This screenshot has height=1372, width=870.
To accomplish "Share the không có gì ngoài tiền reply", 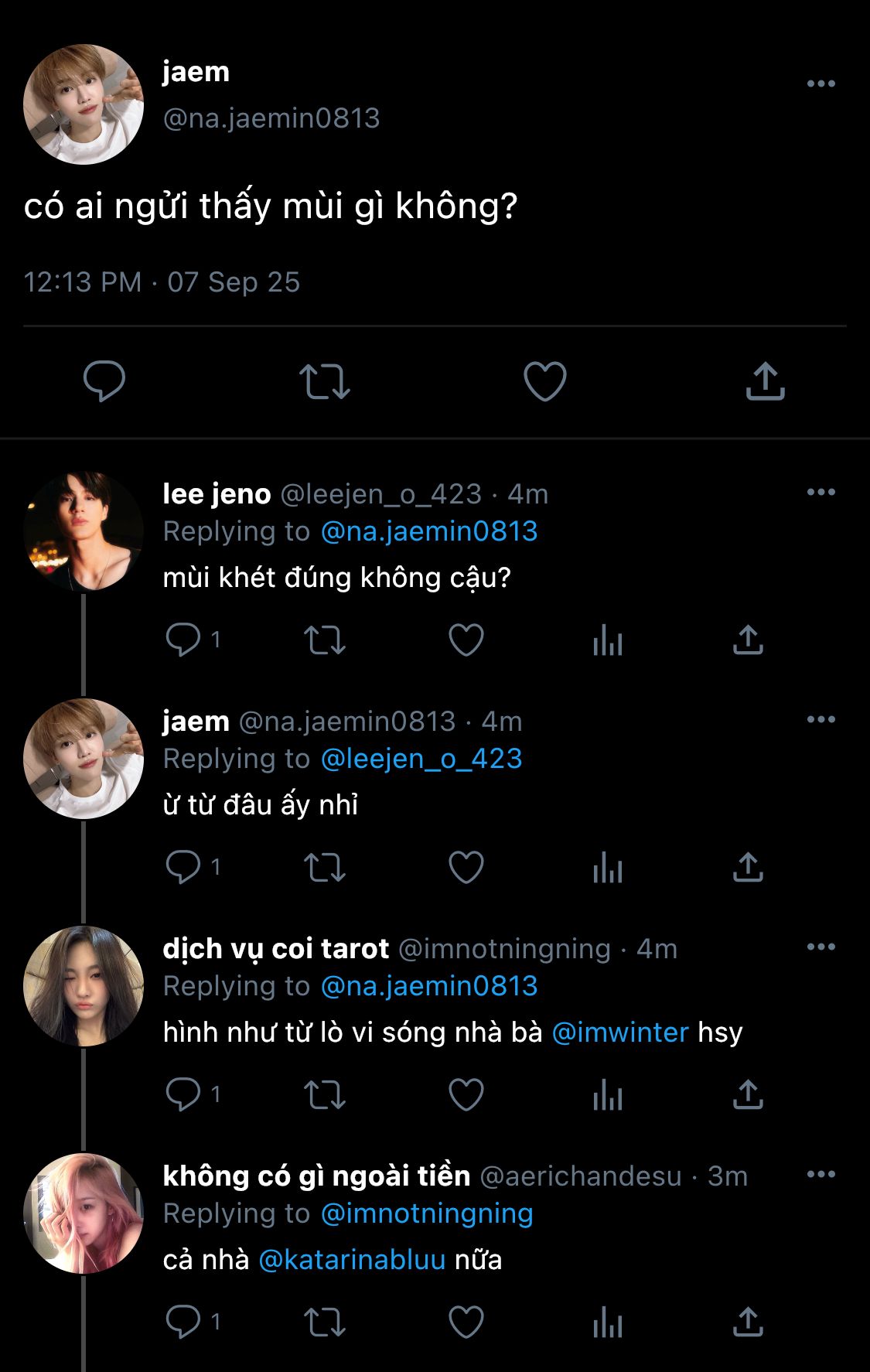I will click(x=748, y=1322).
